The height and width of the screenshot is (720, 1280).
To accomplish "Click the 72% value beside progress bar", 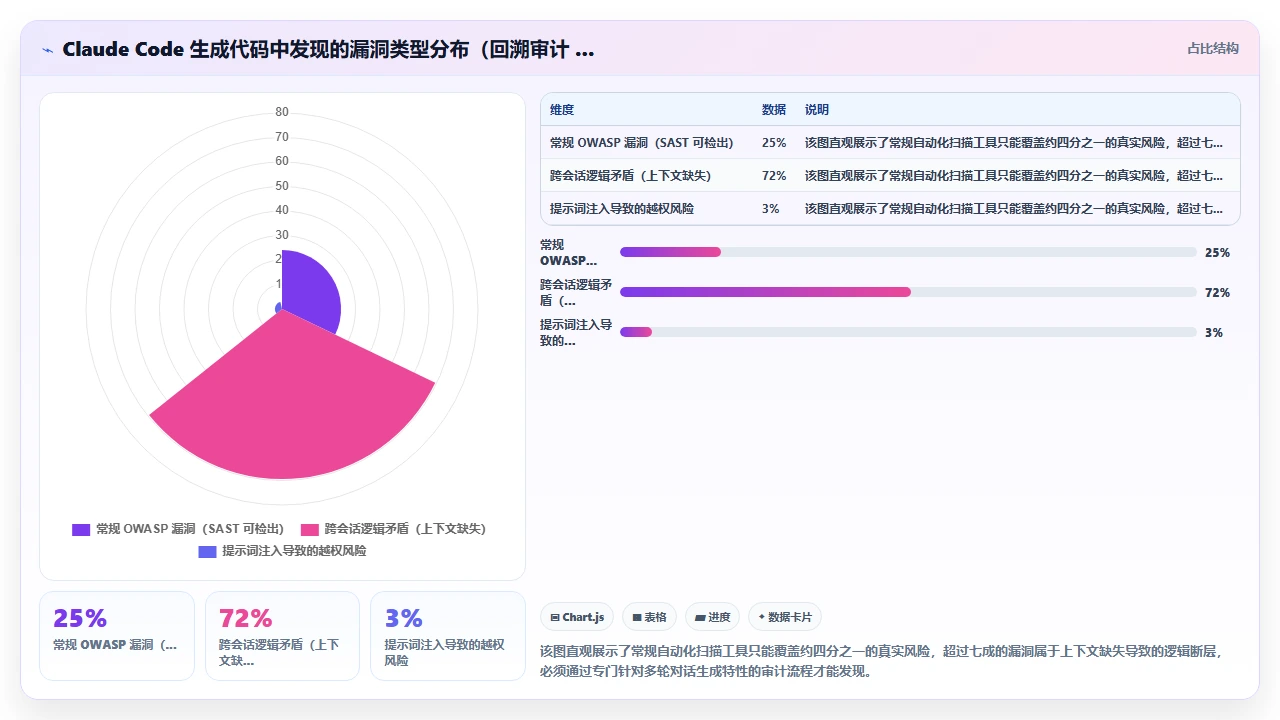I will tap(1217, 293).
